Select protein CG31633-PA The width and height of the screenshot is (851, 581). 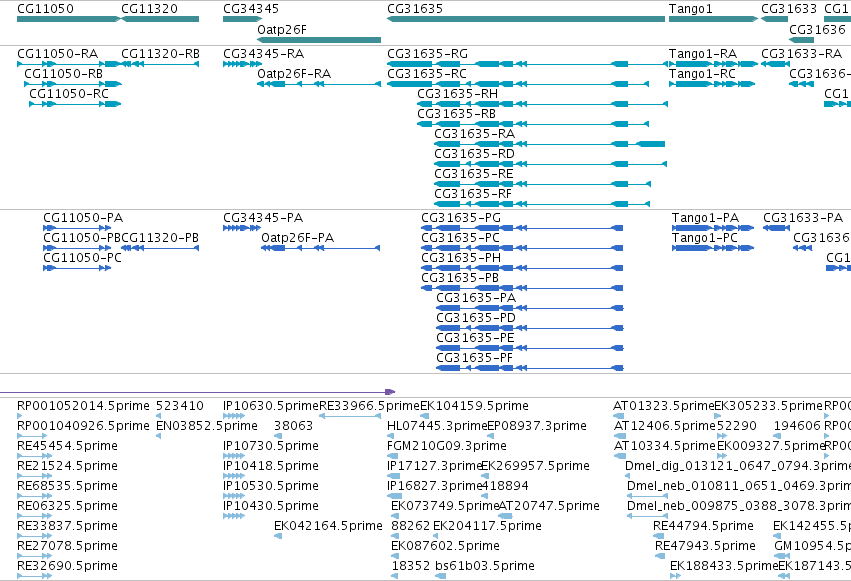[777, 228]
